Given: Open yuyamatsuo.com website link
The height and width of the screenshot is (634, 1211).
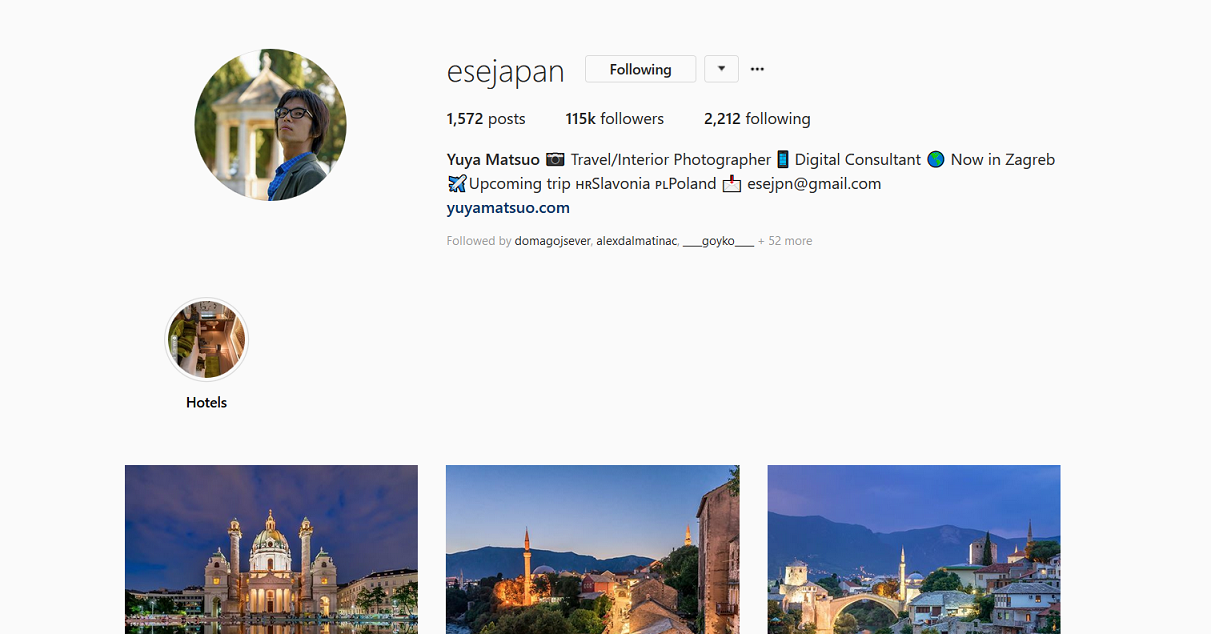Looking at the screenshot, I should click(x=508, y=208).
